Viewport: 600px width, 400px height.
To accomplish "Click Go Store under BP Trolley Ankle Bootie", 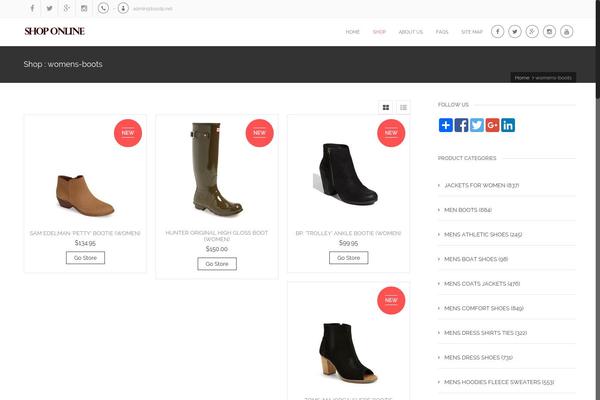I will click(x=349, y=258).
